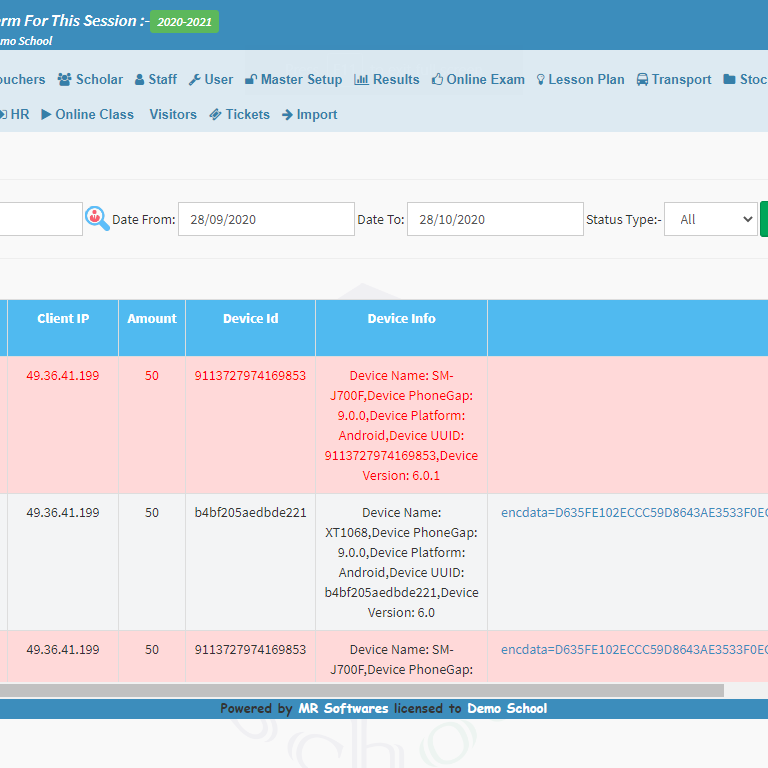The image size is (768, 768).
Task: Open Online Class with the play icon
Action: [87, 115]
